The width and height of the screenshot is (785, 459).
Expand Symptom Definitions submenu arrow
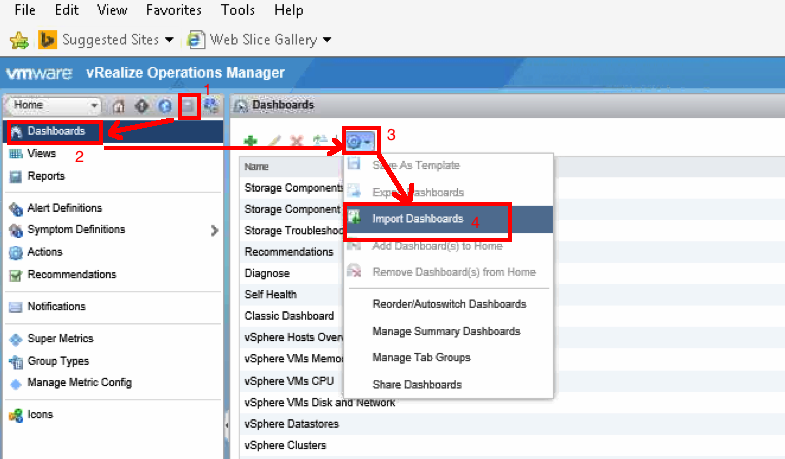click(214, 230)
